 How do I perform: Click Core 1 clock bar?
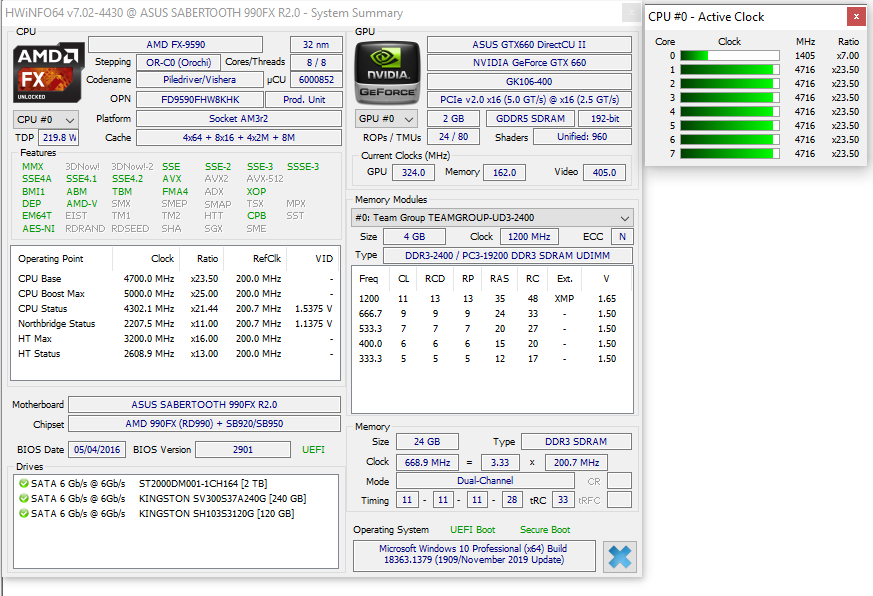[x=729, y=70]
